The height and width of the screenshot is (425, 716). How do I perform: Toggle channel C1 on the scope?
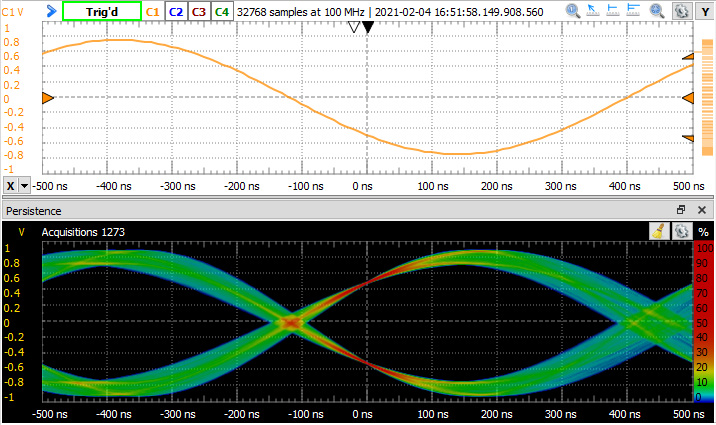click(x=153, y=11)
